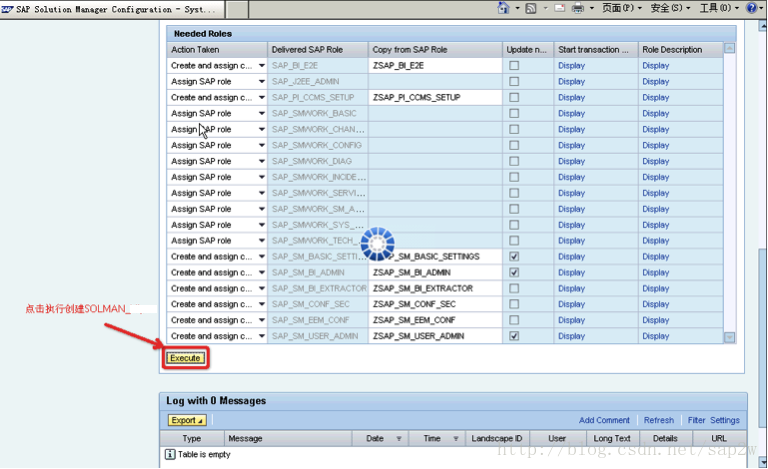Image resolution: width=768 pixels, height=469 pixels.
Task: Open Action Taken dropdown for SAP_SM_EEM_CONF row
Action: pos(262,320)
